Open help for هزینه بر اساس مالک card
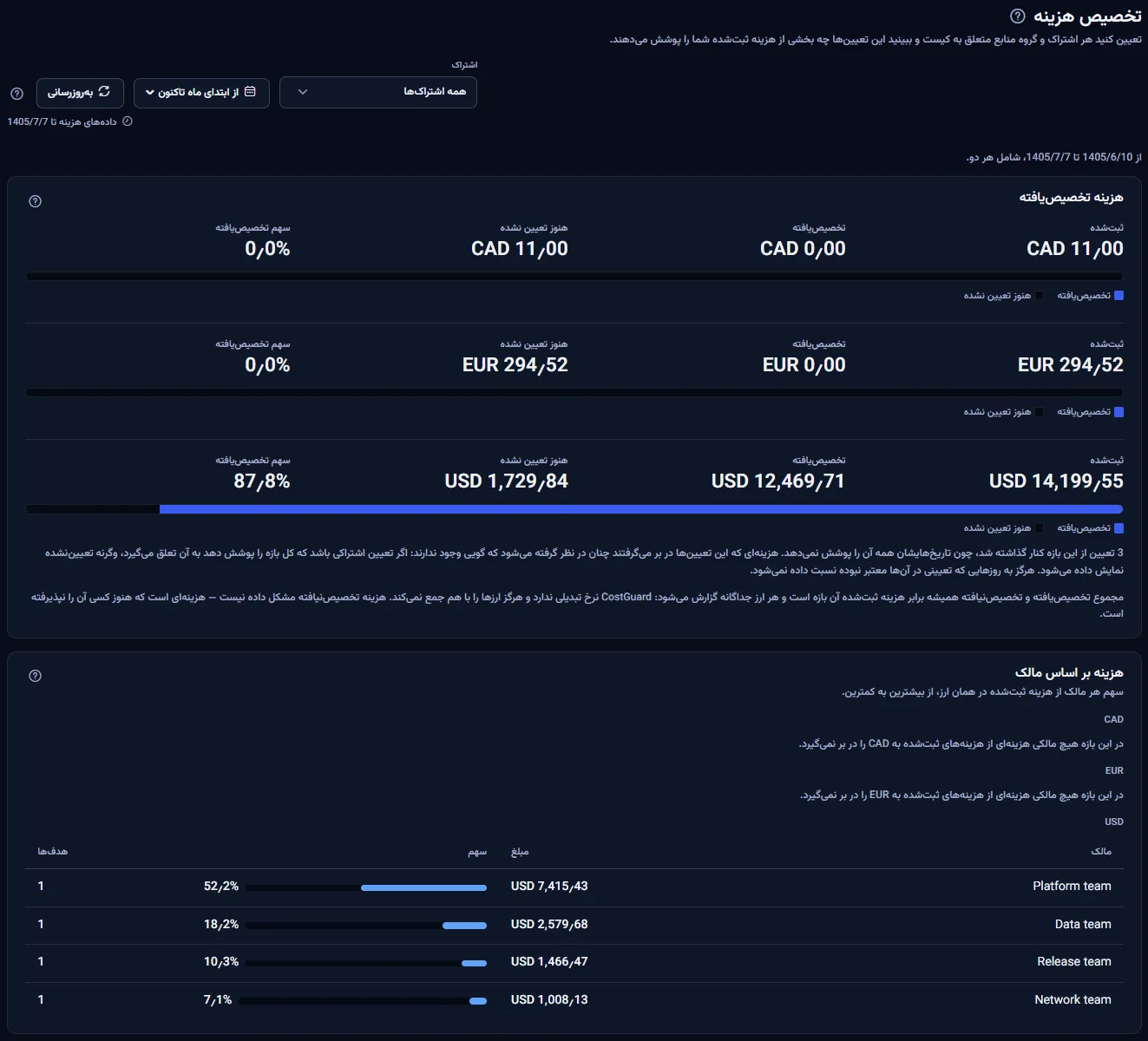 36,676
